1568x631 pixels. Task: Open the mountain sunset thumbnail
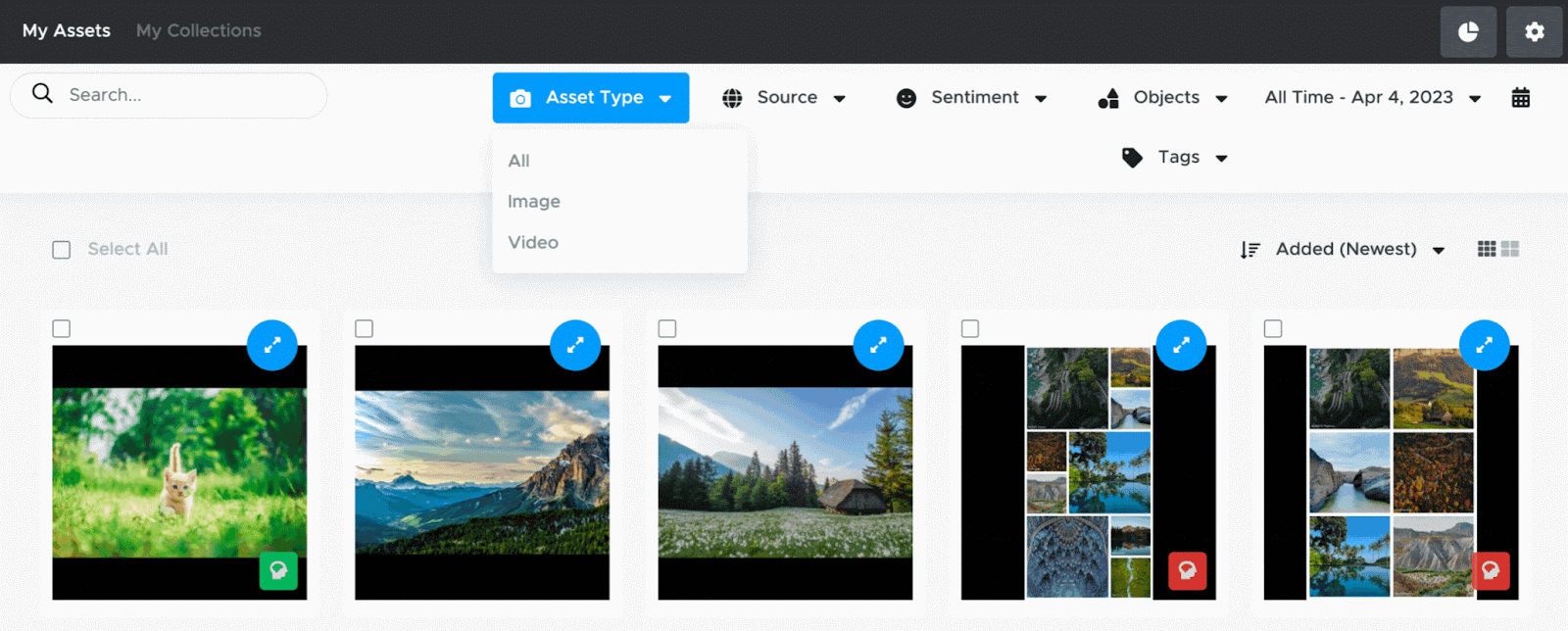pyautogui.click(x=482, y=472)
